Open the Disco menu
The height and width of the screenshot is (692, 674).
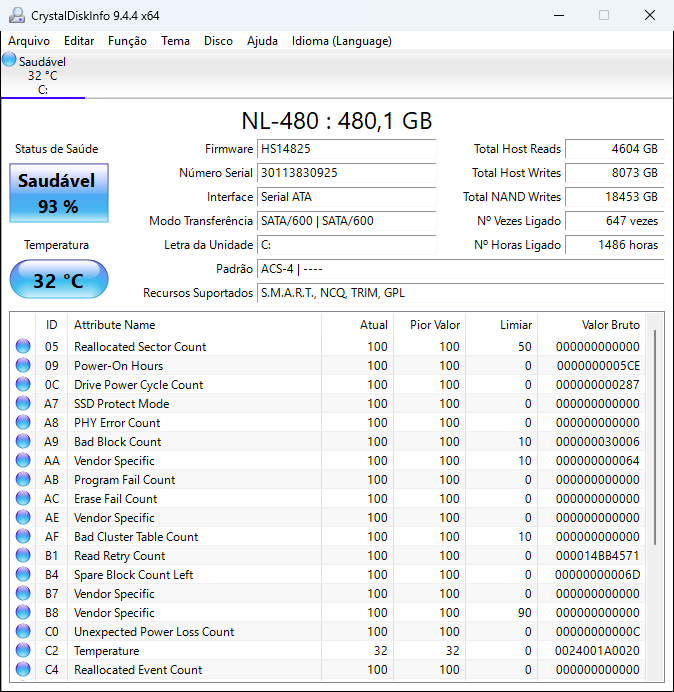(x=218, y=41)
